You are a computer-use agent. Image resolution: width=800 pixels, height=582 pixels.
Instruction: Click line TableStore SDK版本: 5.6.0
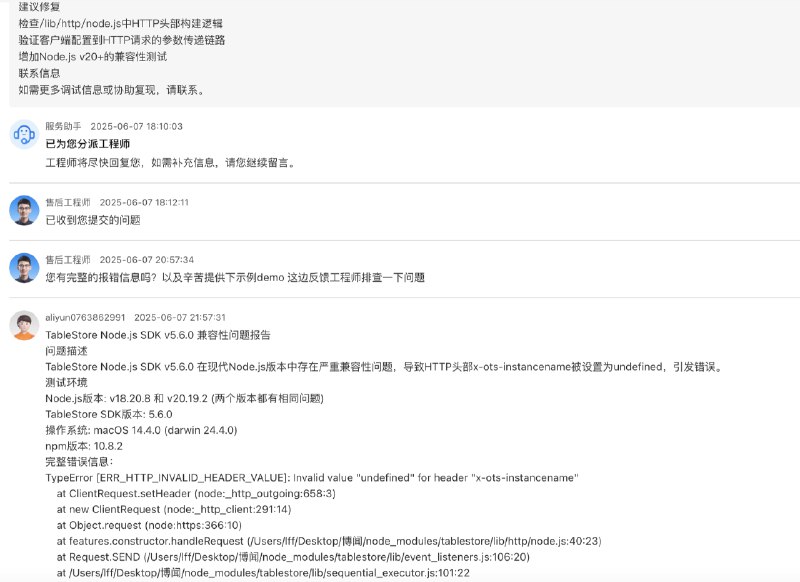click(x=109, y=414)
